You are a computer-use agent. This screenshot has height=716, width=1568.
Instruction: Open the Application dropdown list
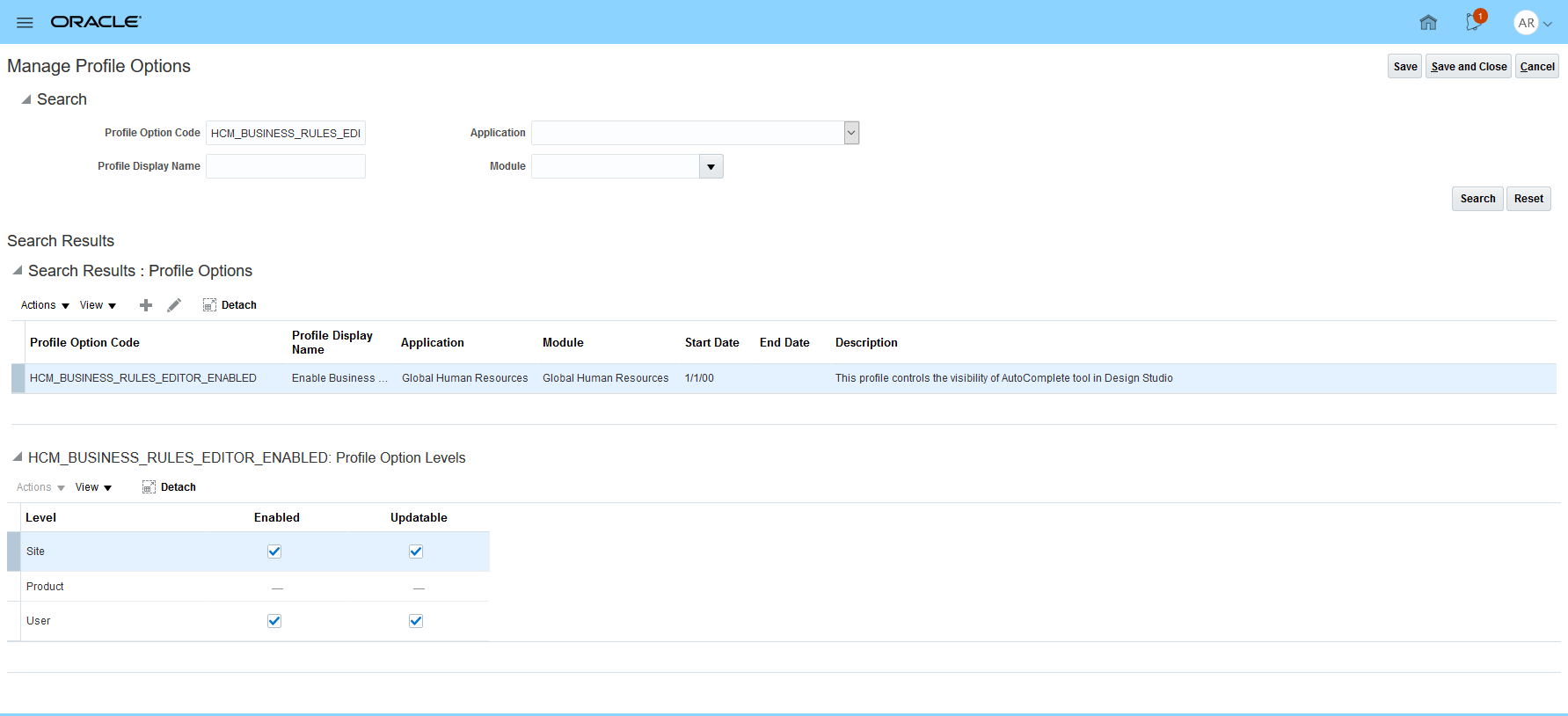click(851, 133)
